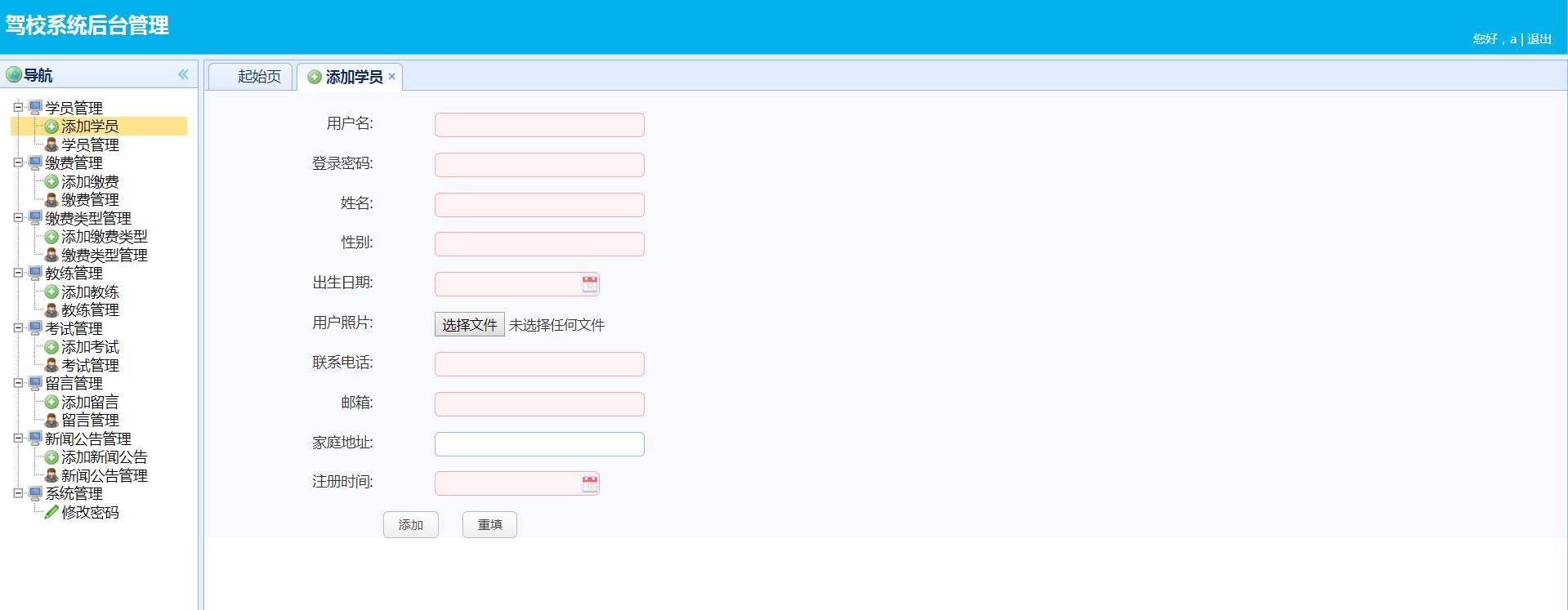Close the 添加学员 tab

pyautogui.click(x=392, y=77)
